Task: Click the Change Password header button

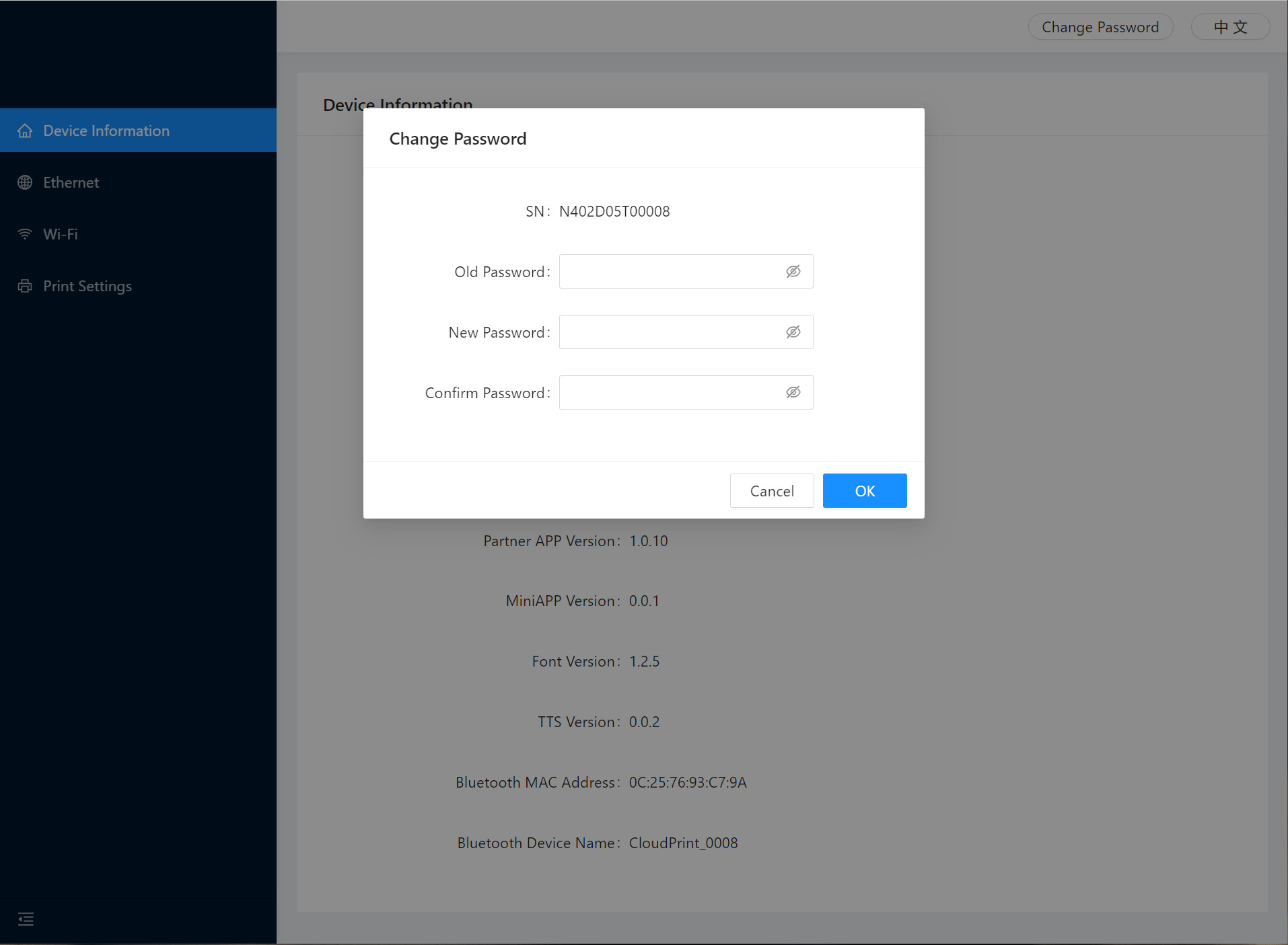Action: (1100, 27)
